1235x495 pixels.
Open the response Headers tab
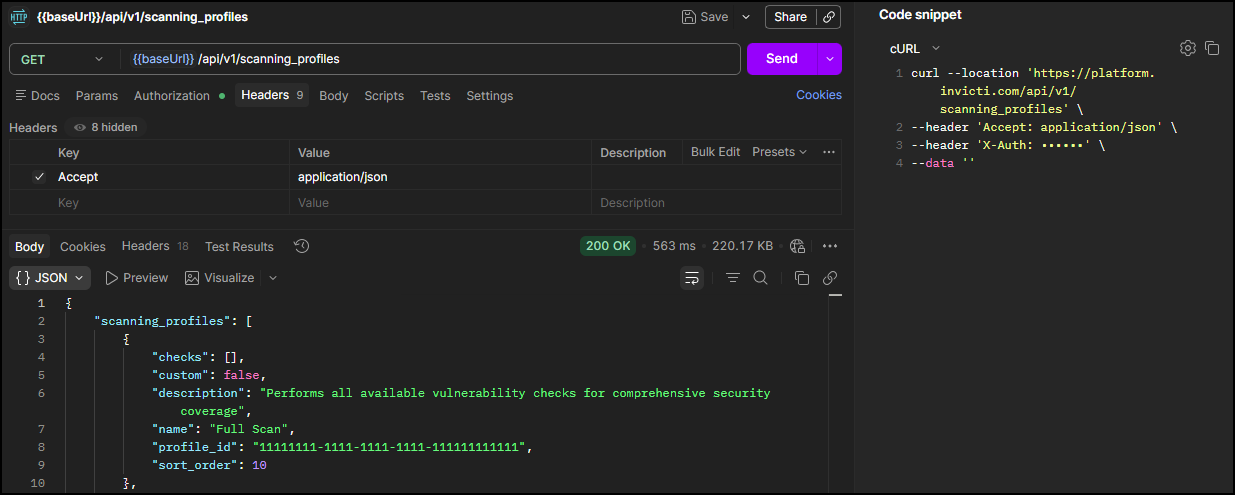pos(155,246)
